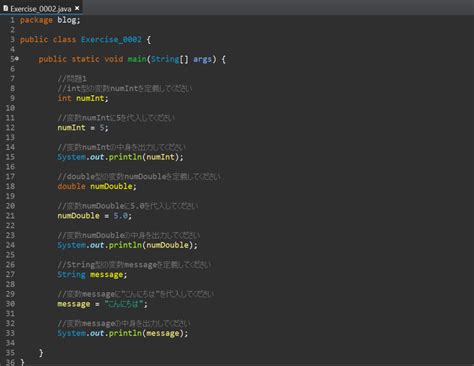Click the Java file icon on the tab

point(6,8)
